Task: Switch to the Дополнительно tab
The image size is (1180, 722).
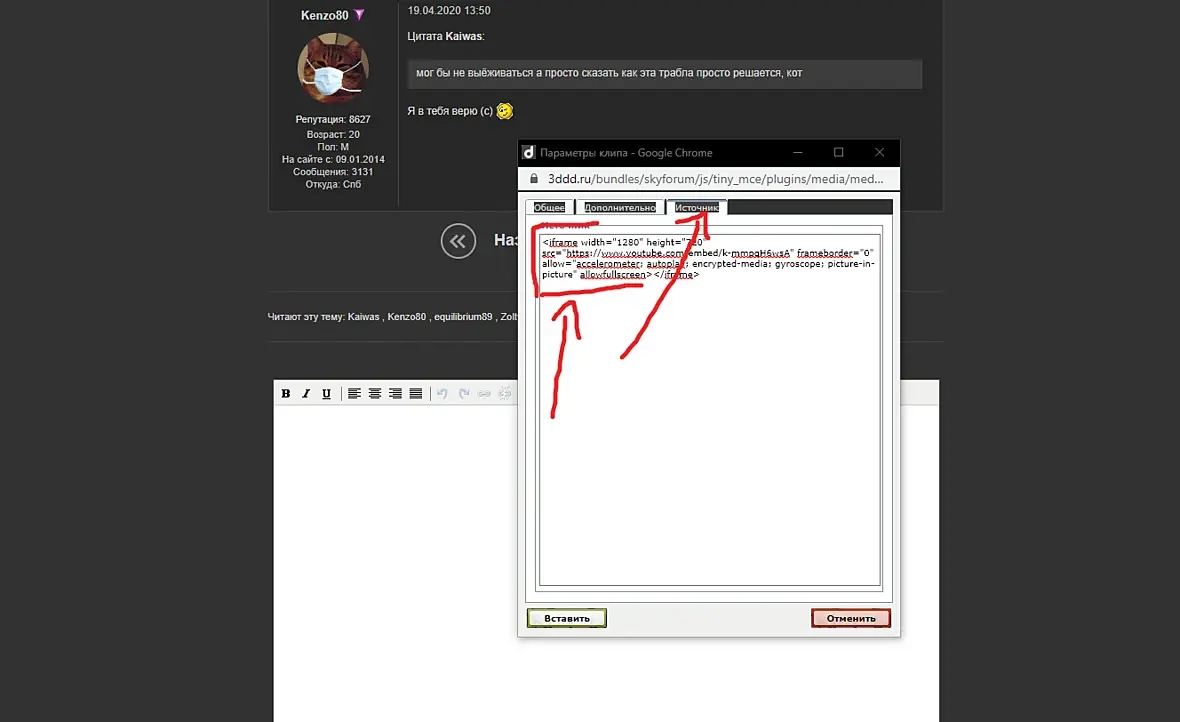Action: tap(619, 207)
